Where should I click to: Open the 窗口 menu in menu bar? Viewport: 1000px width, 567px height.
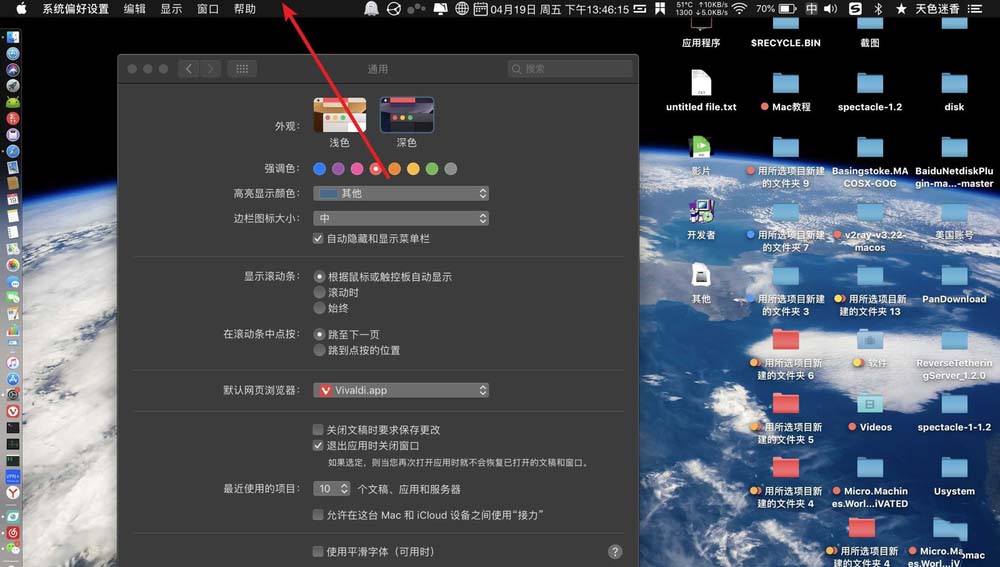point(208,9)
